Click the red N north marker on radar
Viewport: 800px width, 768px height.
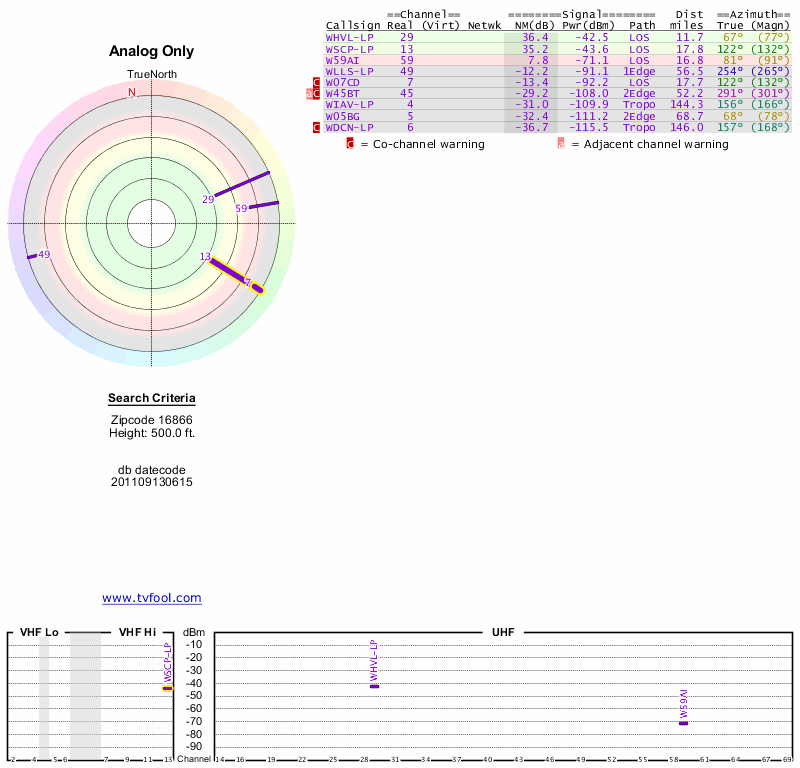tap(131, 93)
